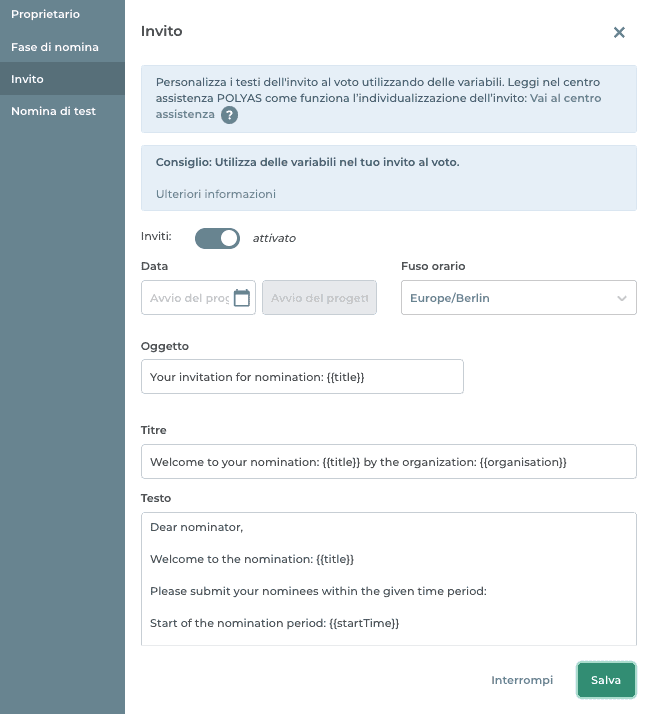Screen dimensions: 651x714
Task: Open the Ulteriori informazioni link
Action: (x=215, y=194)
